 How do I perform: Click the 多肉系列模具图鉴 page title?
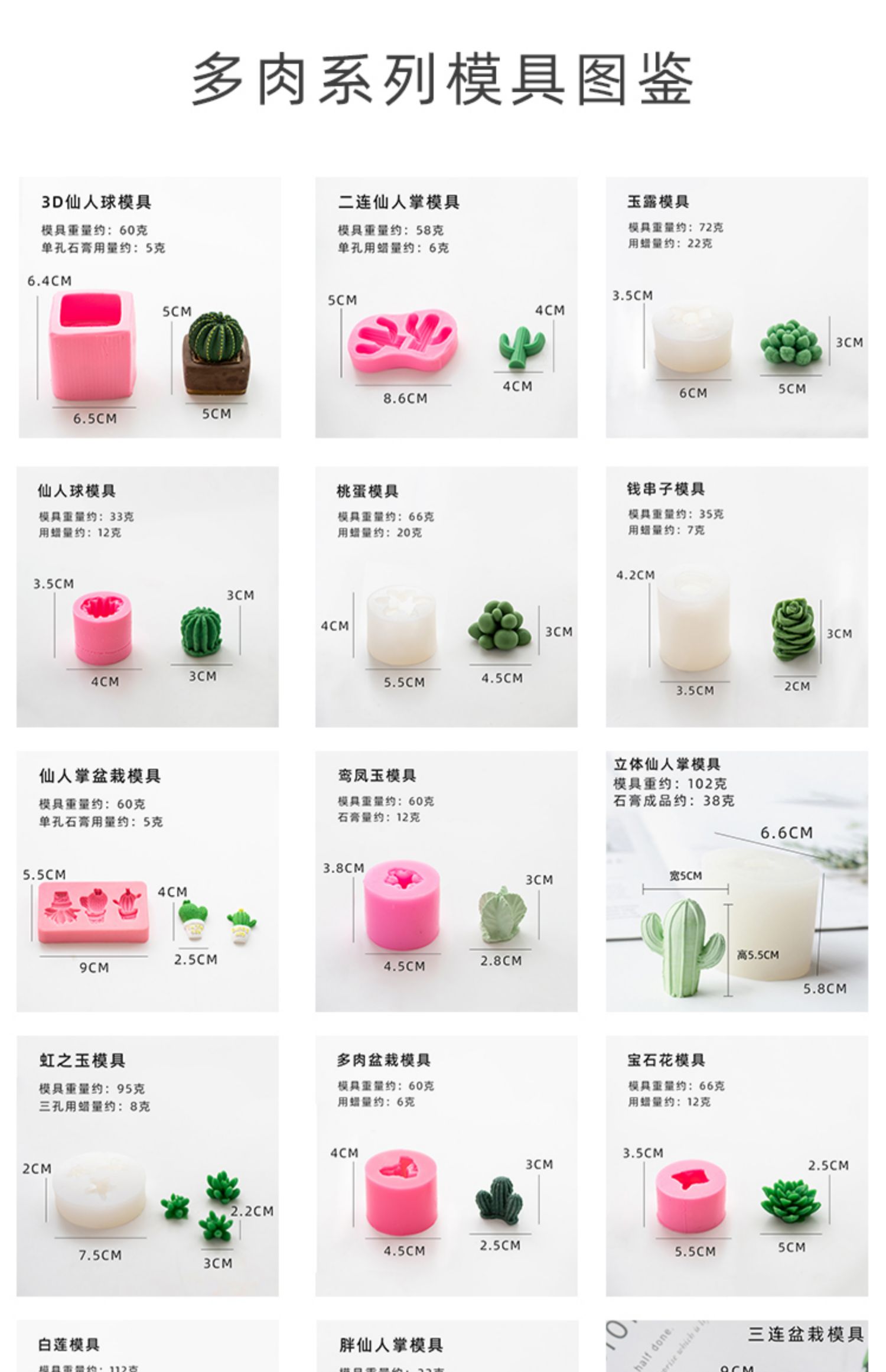click(442, 80)
